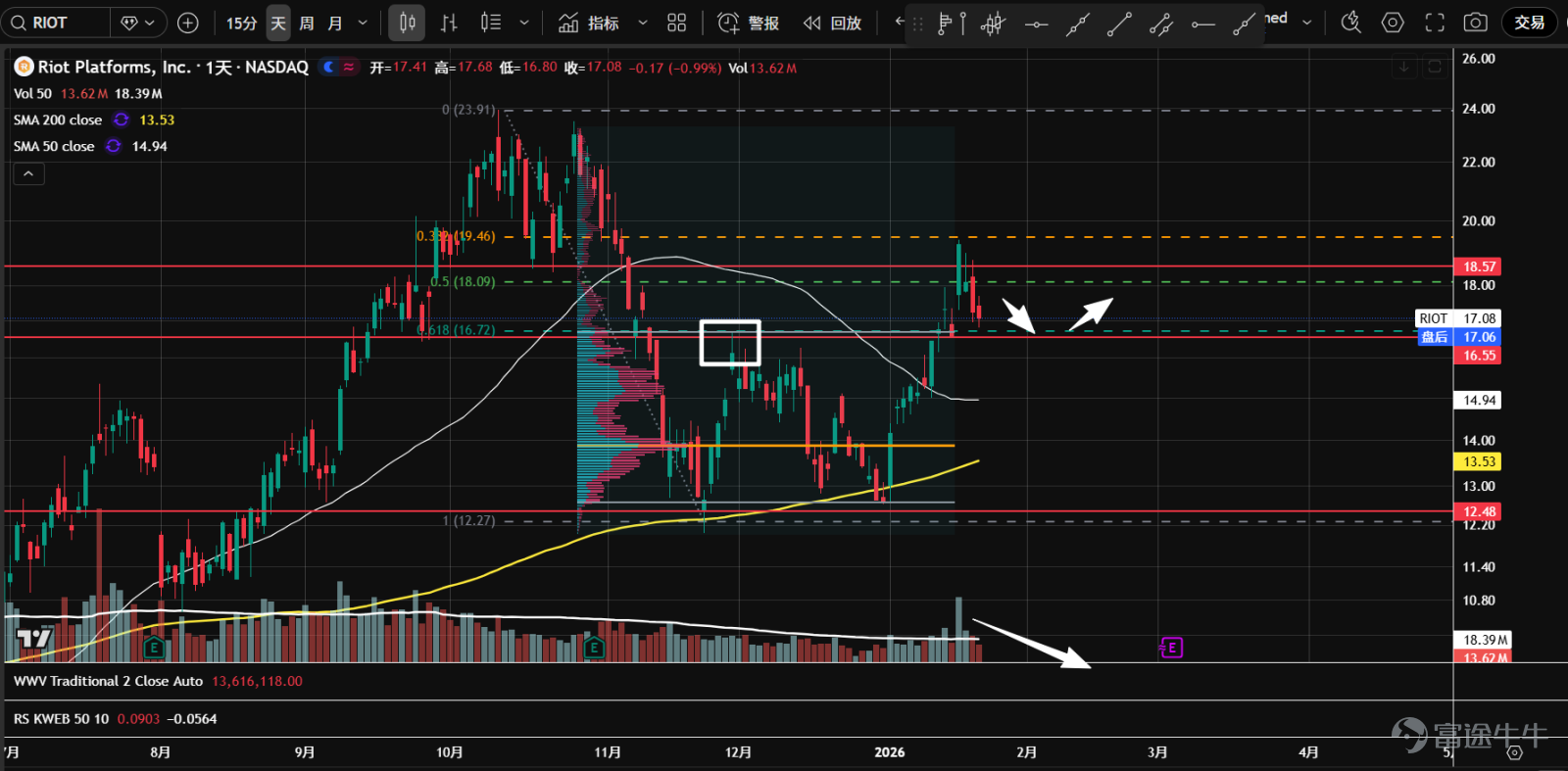Image resolution: width=1568 pixels, height=771 pixels.
Task: Open time axis settings gear at bottom right
Action: (x=1514, y=752)
